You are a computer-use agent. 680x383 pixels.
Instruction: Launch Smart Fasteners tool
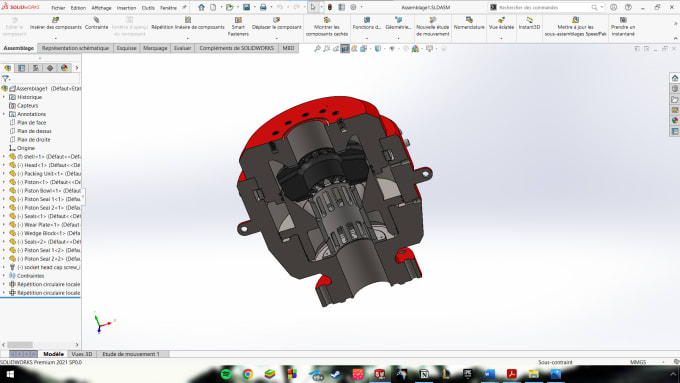[238, 26]
